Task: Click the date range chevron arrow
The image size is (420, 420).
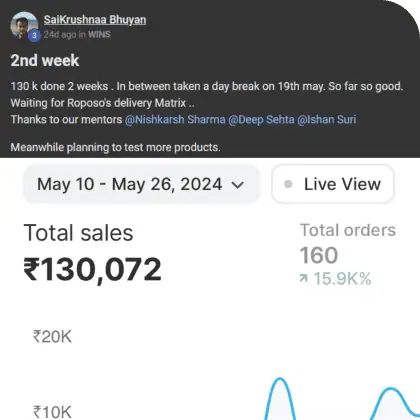Action: point(237,185)
